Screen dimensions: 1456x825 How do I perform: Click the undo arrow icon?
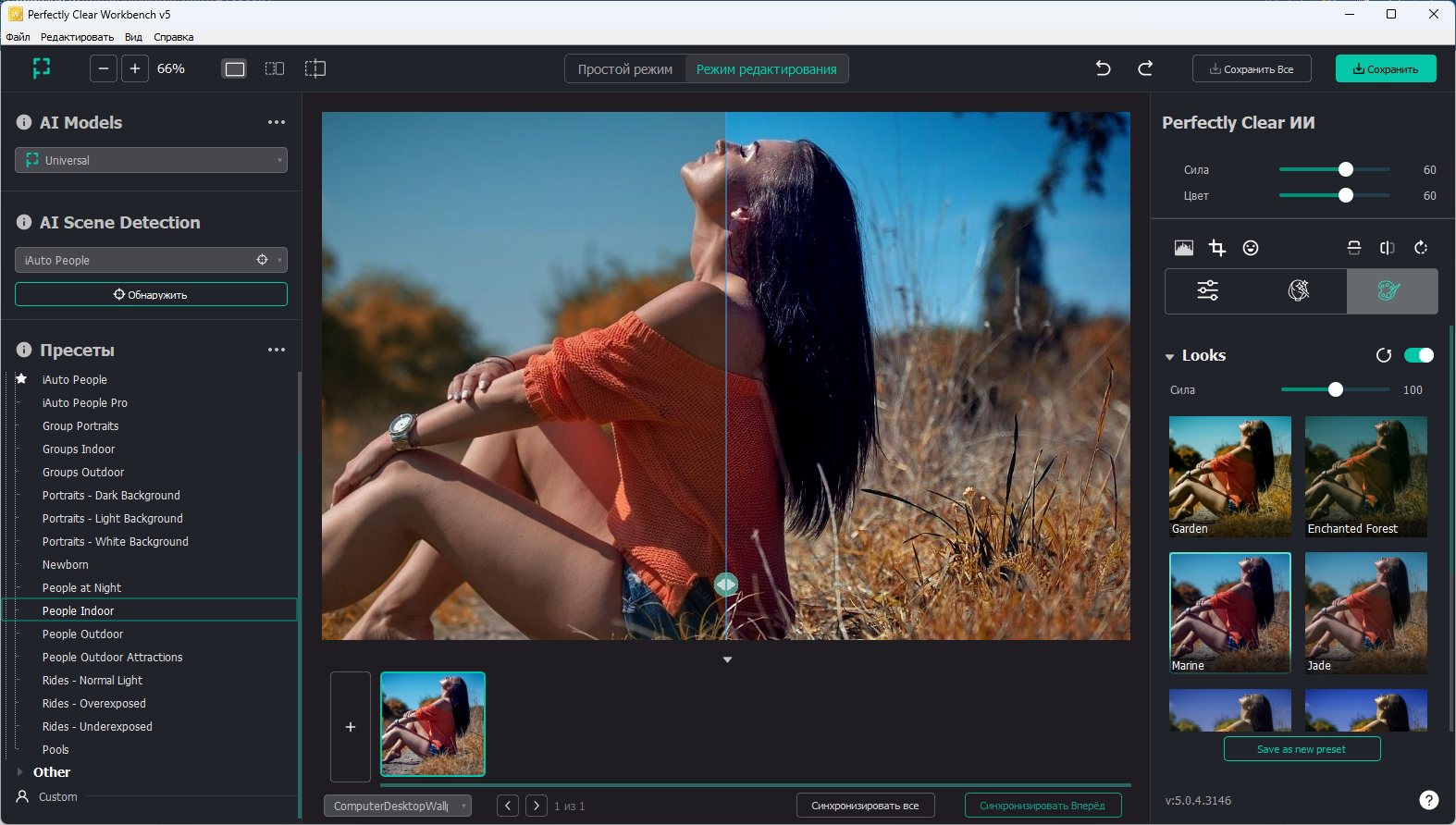1103,68
